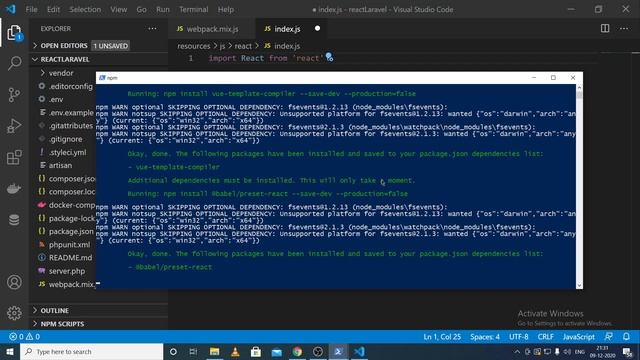Screen dimensions: 640x360
Task: Click the react breadcrumb segment
Action: click(243, 46)
